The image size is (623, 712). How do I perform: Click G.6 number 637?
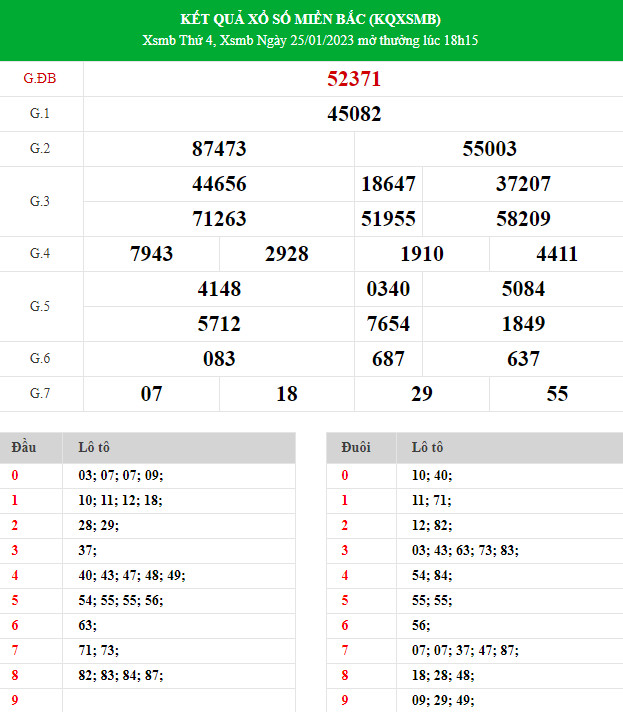523,359
